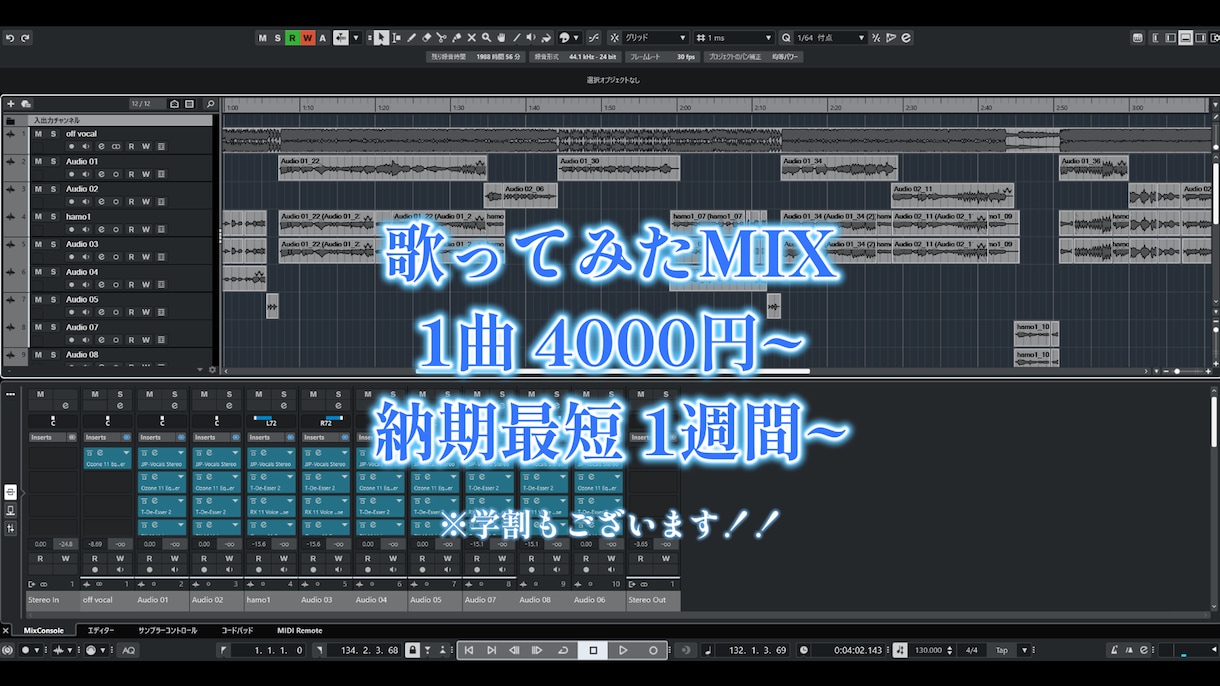Screen dimensions: 1220x686
Task: Select the Zoom magnifier tool
Action: [x=486, y=38]
